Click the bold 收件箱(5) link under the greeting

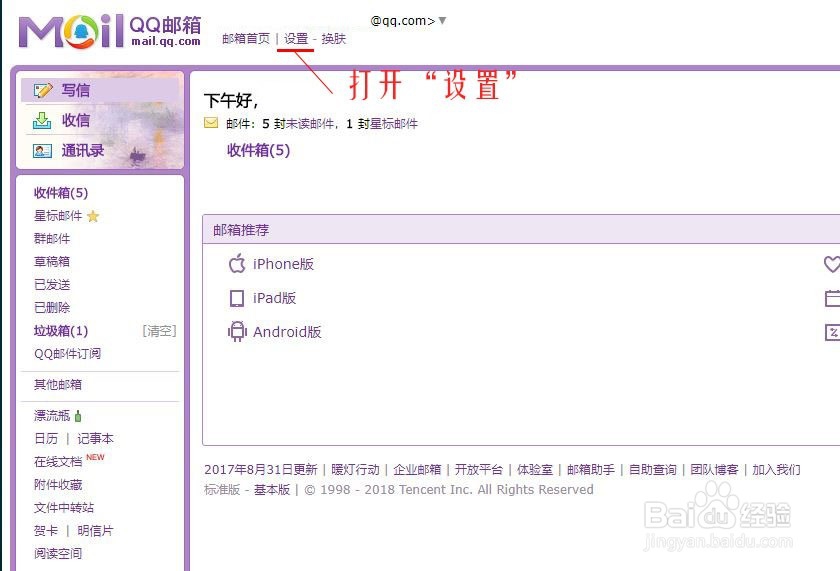(x=259, y=151)
